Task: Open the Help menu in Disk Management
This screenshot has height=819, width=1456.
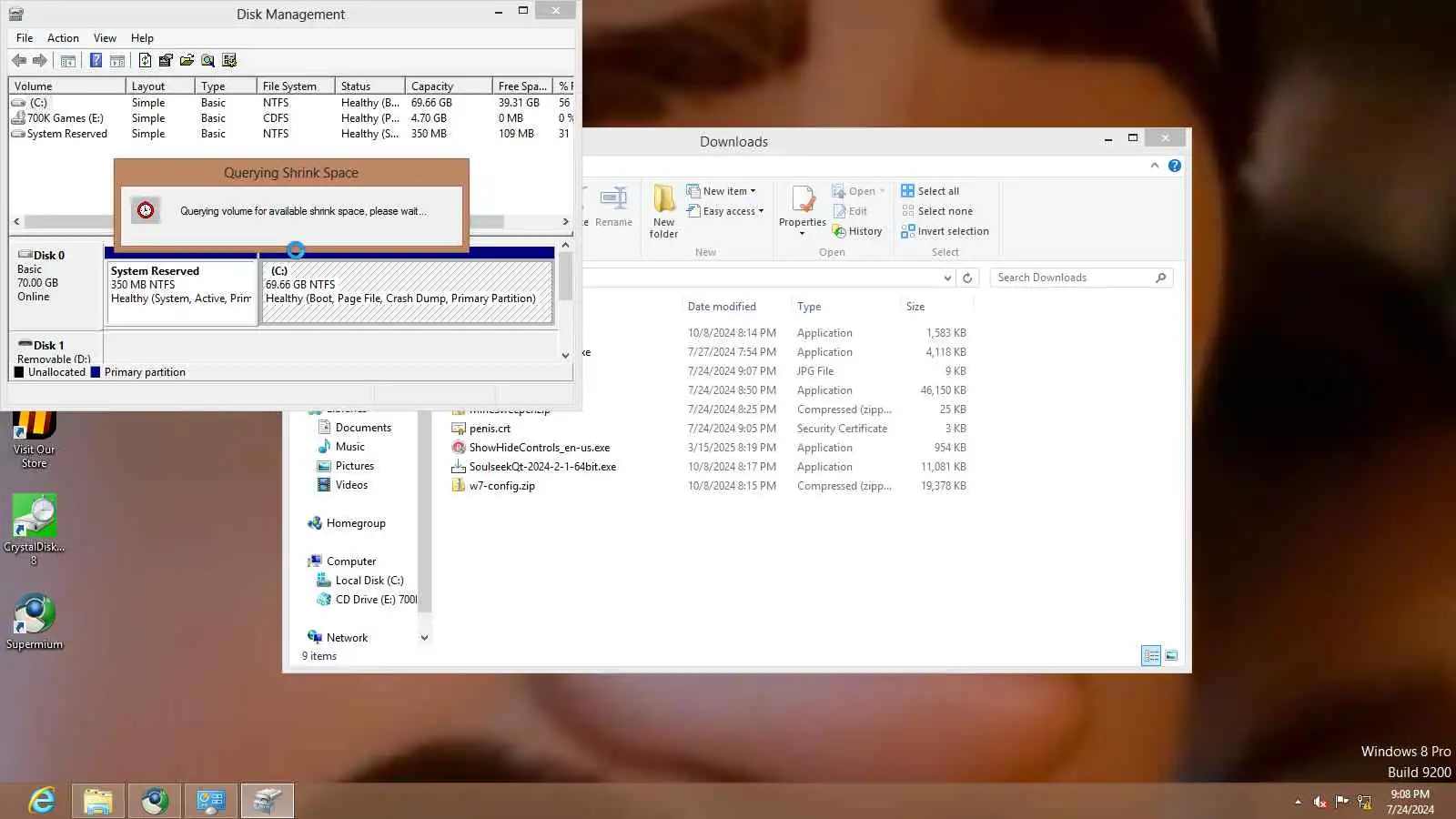Action: tap(142, 38)
